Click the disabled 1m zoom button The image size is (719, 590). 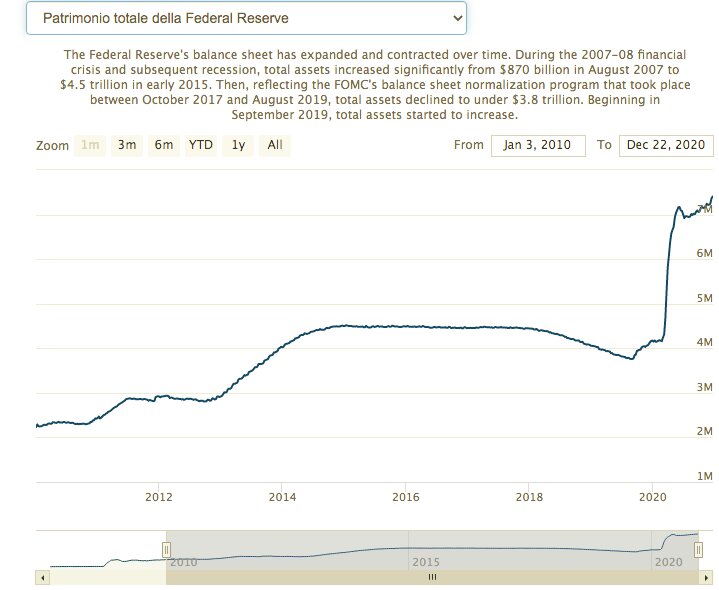pyautogui.click(x=90, y=145)
